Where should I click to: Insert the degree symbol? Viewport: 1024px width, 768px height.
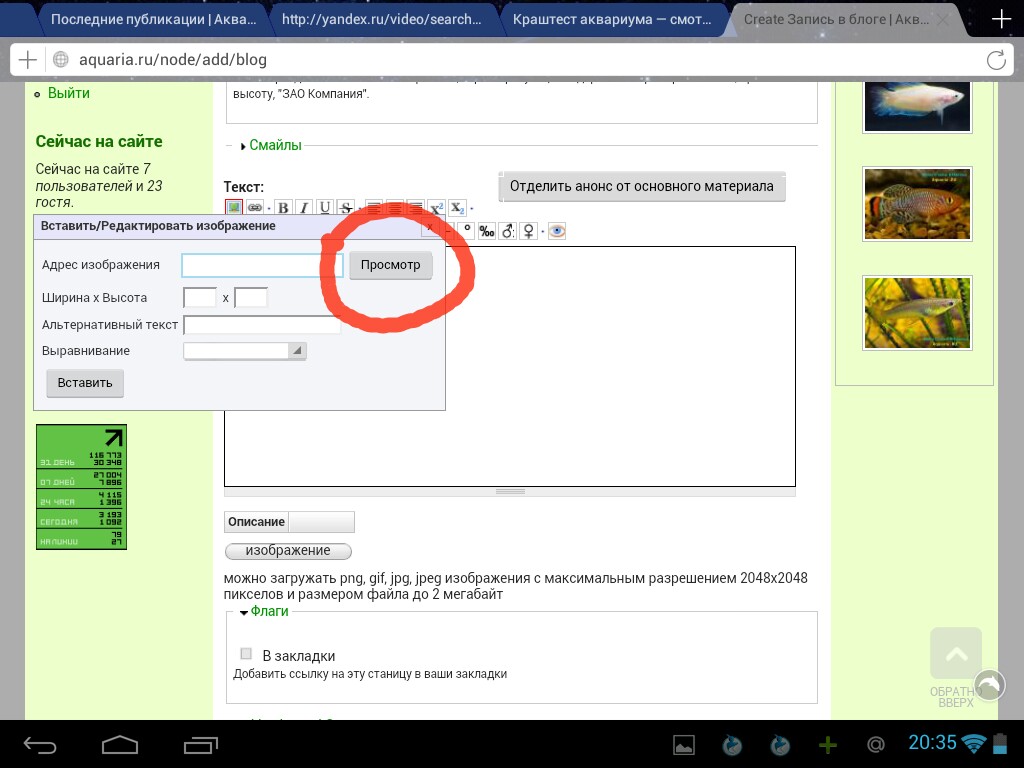click(x=466, y=231)
